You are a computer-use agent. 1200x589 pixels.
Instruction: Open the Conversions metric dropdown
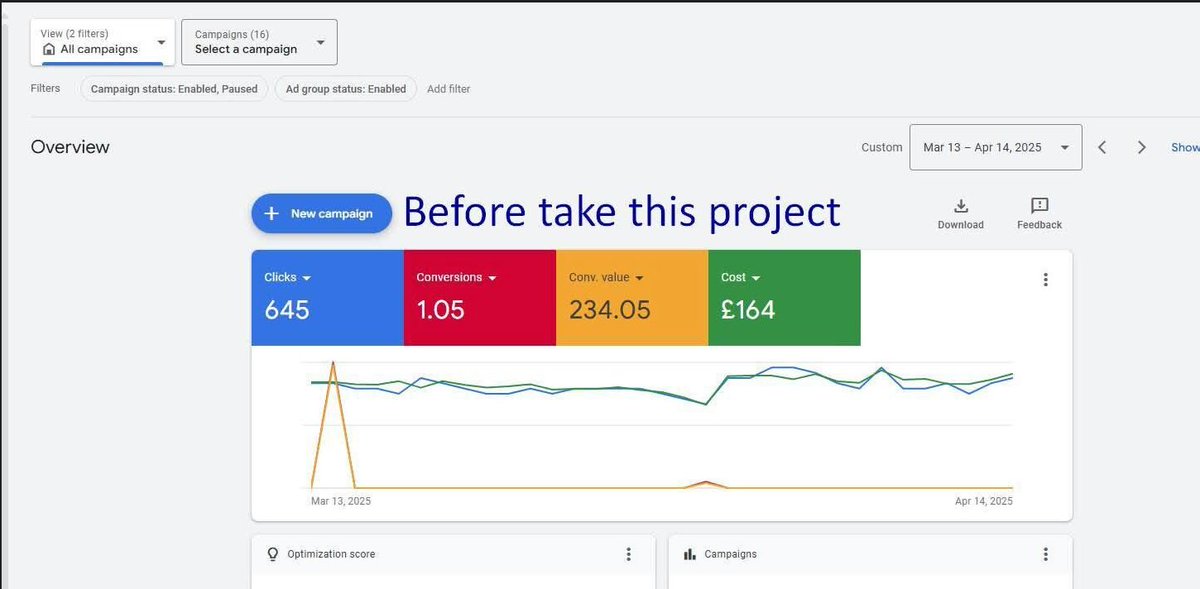tap(493, 277)
